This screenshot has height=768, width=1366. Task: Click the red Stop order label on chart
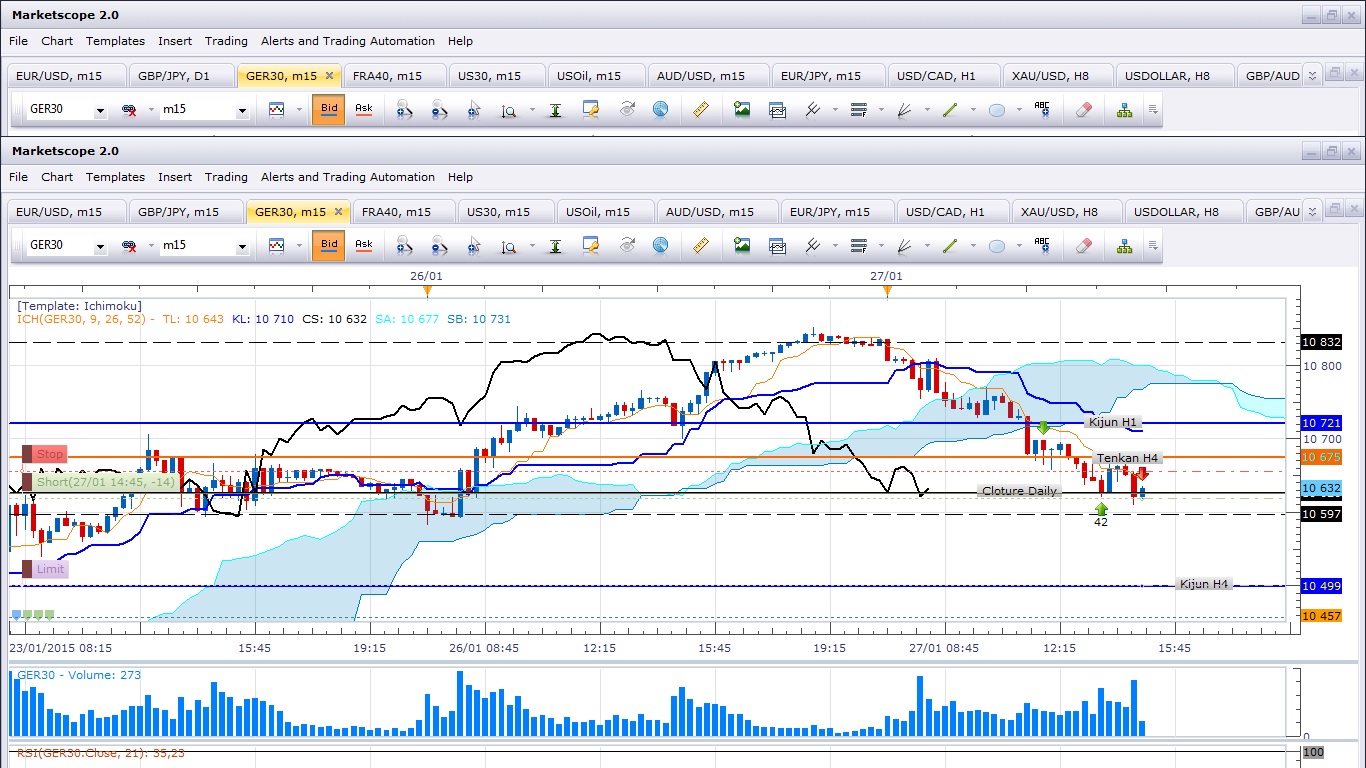tap(44, 454)
